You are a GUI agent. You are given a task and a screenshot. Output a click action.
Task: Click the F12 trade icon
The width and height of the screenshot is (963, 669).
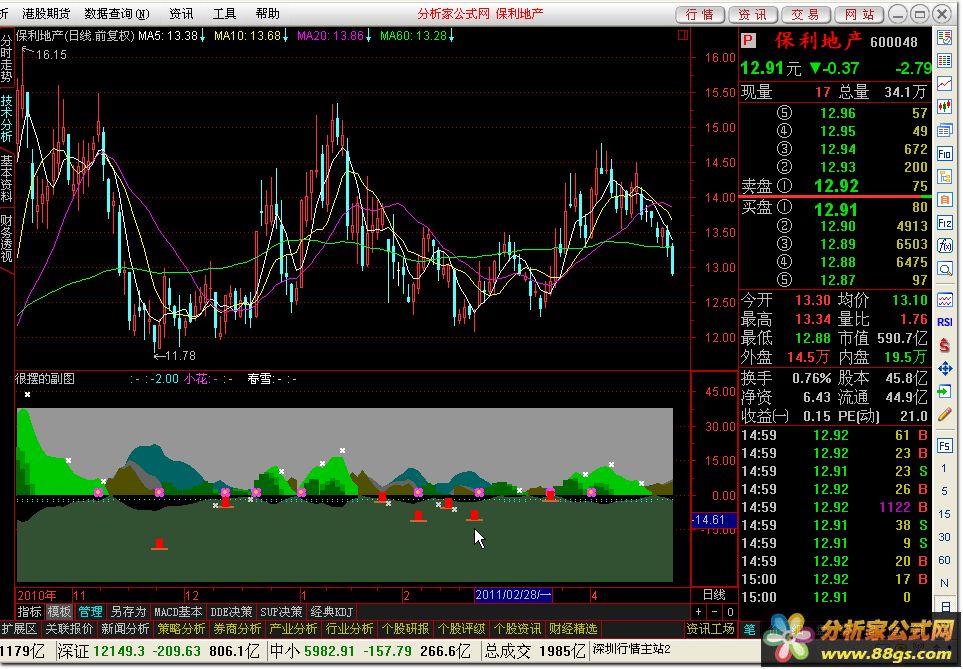(x=945, y=222)
